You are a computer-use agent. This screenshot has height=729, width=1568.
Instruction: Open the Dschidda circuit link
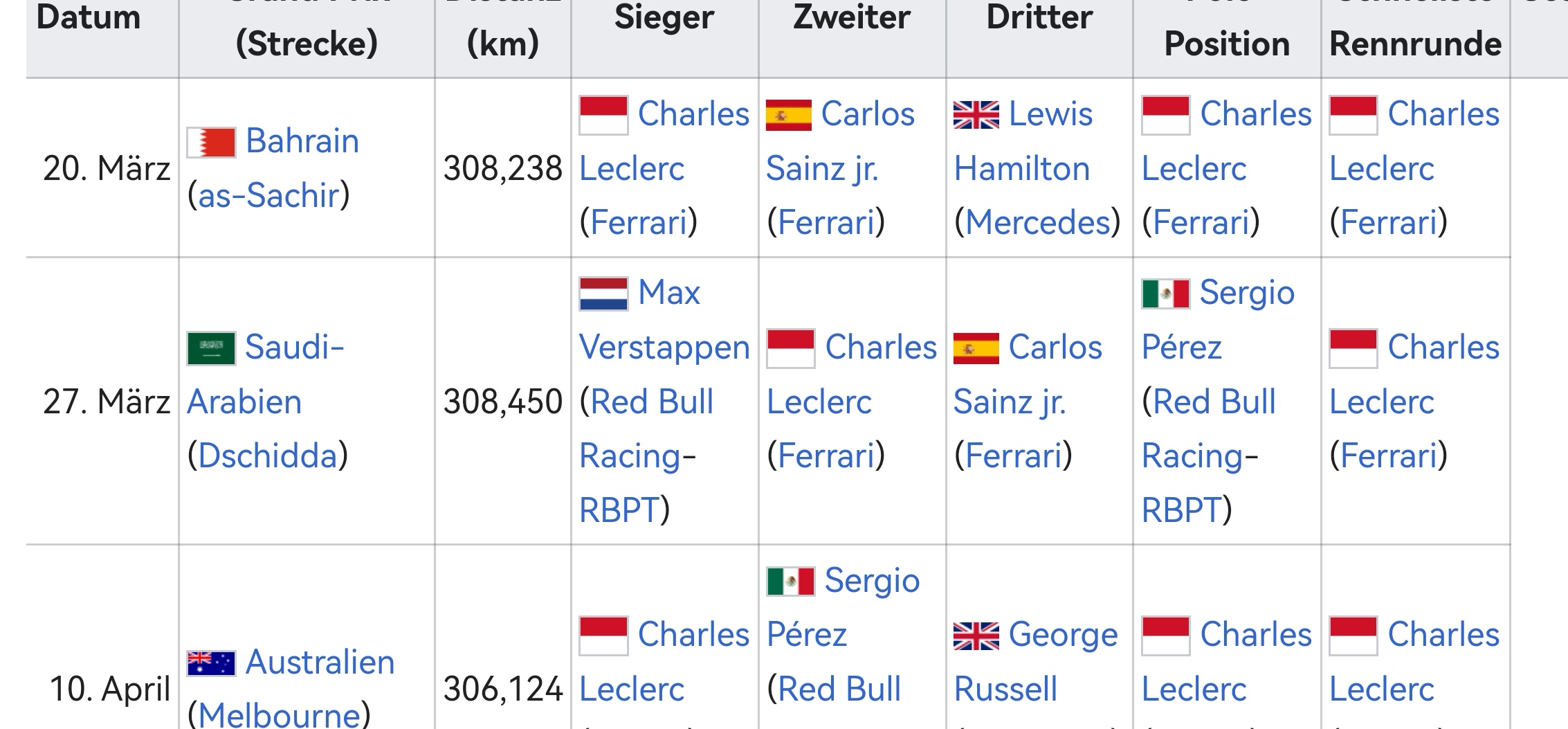(x=267, y=456)
